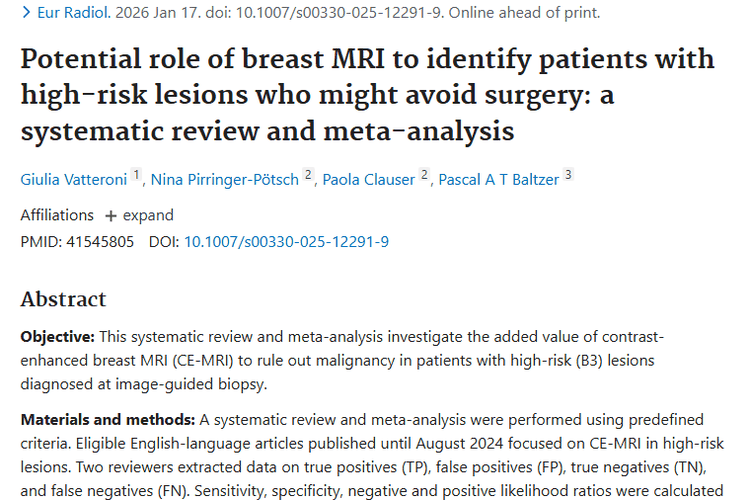Click the Affiliations label text
This screenshot has height=500, width=750.
point(57,215)
